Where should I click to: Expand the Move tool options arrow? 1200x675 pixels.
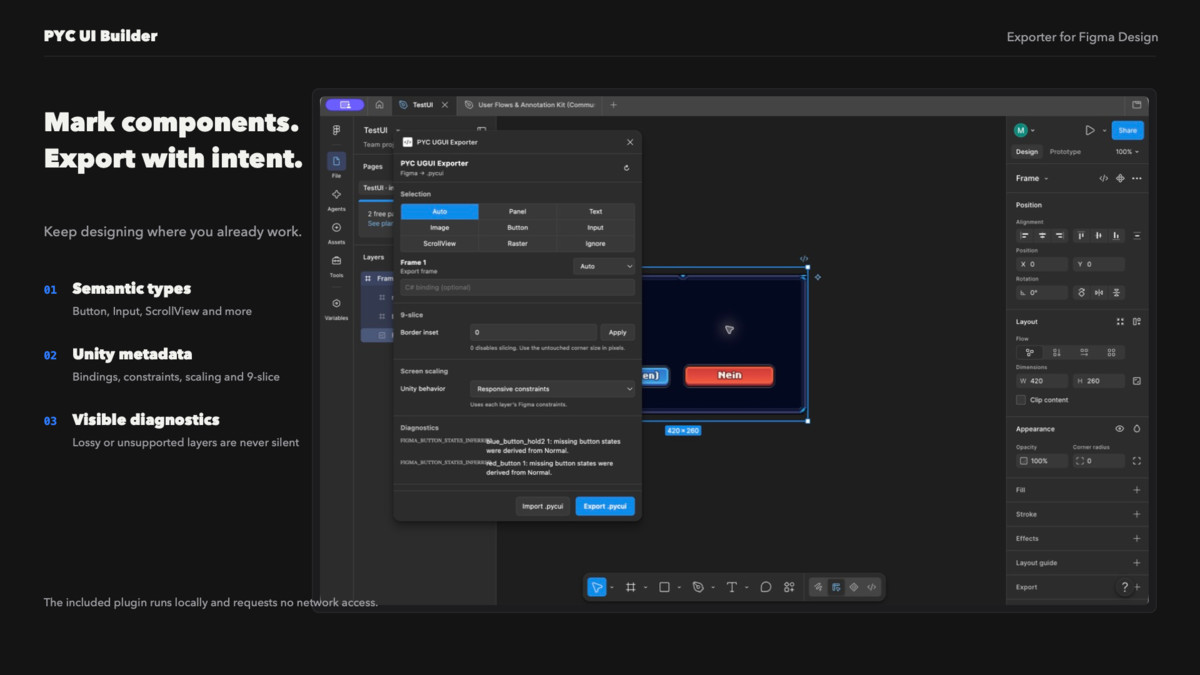click(612, 588)
